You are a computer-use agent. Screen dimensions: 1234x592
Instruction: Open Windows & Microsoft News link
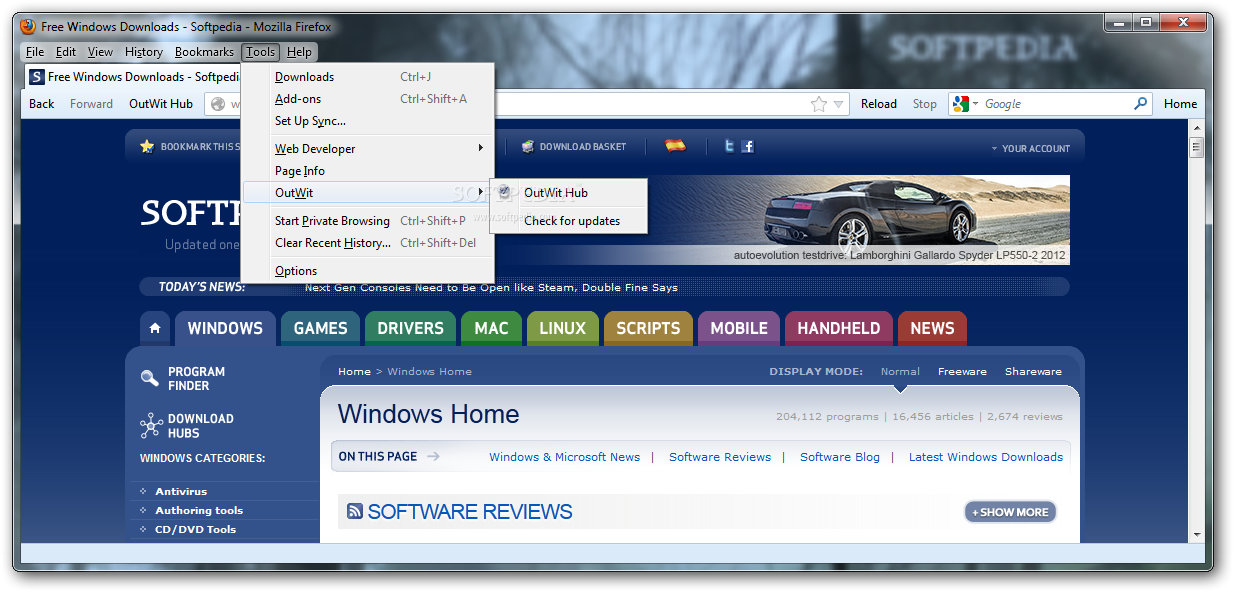564,457
